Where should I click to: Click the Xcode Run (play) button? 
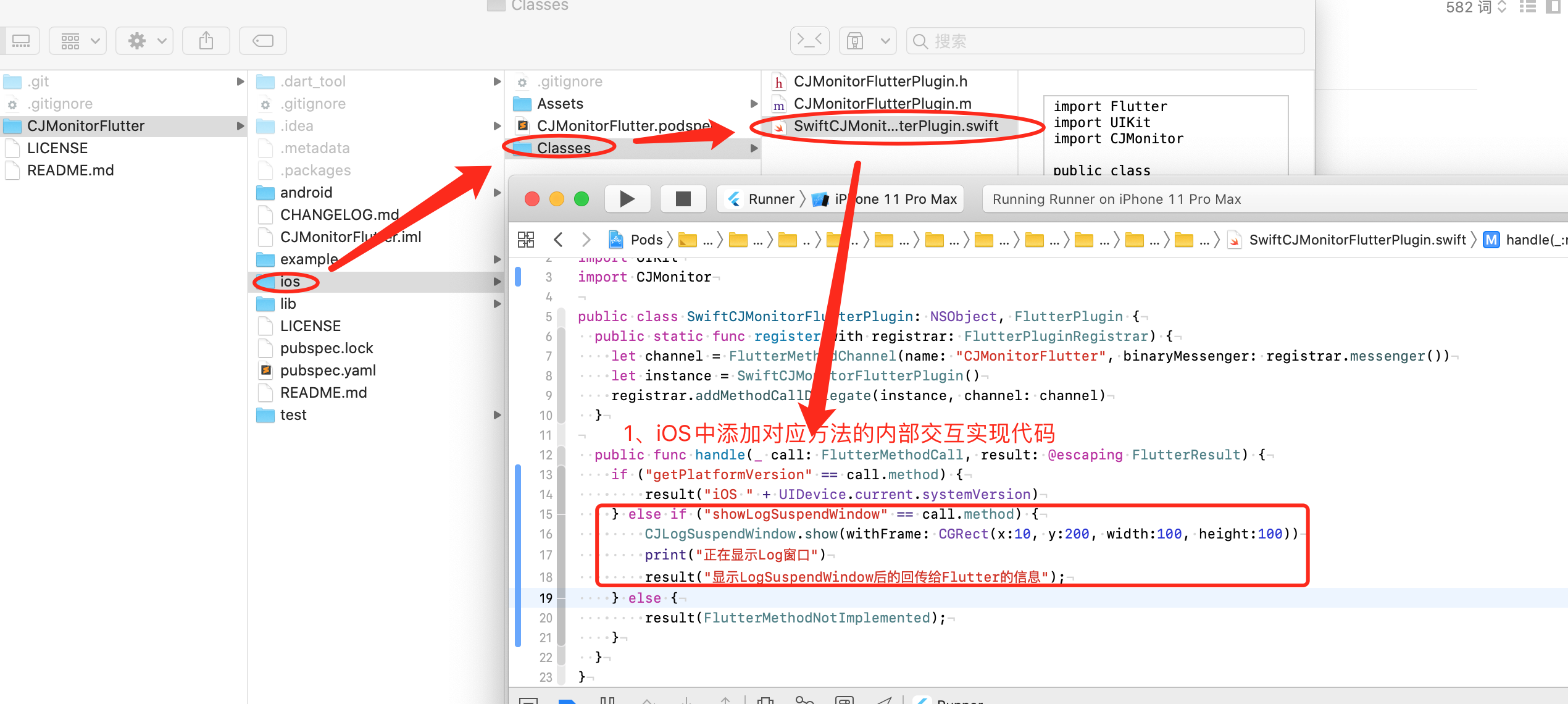[x=627, y=199]
